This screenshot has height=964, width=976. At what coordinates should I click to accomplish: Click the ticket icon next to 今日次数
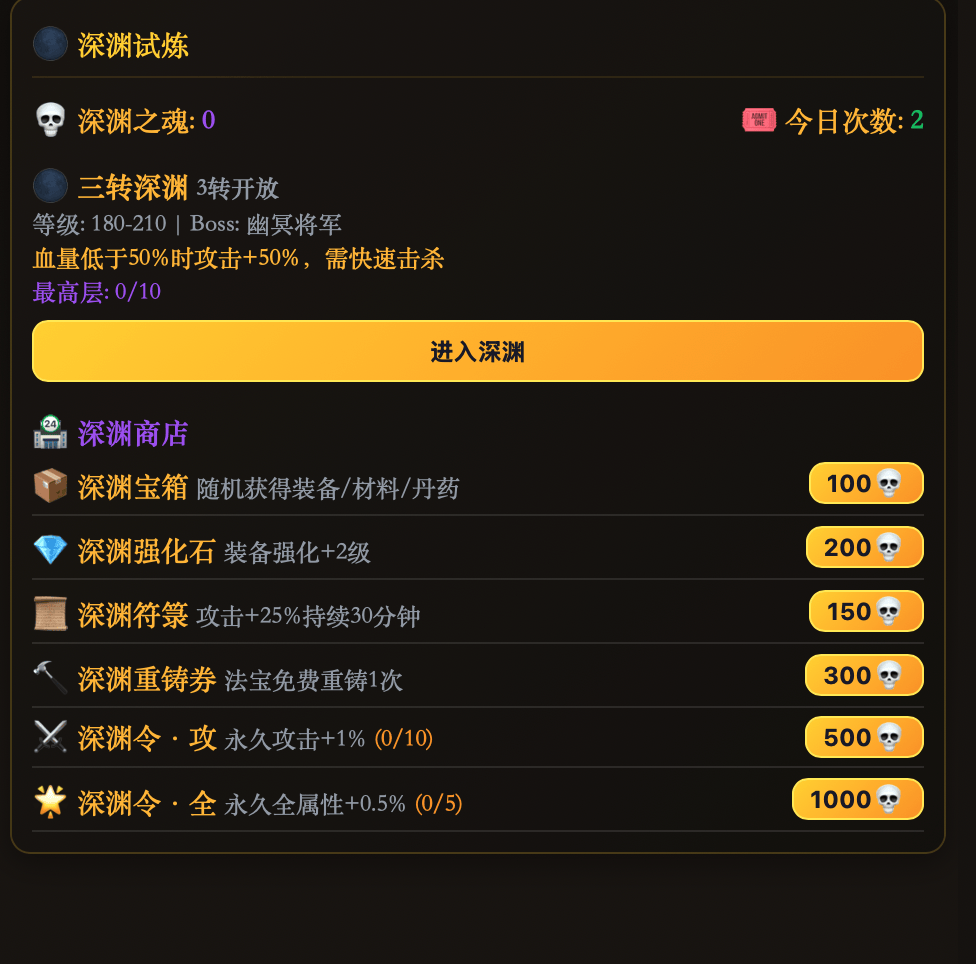(758, 121)
